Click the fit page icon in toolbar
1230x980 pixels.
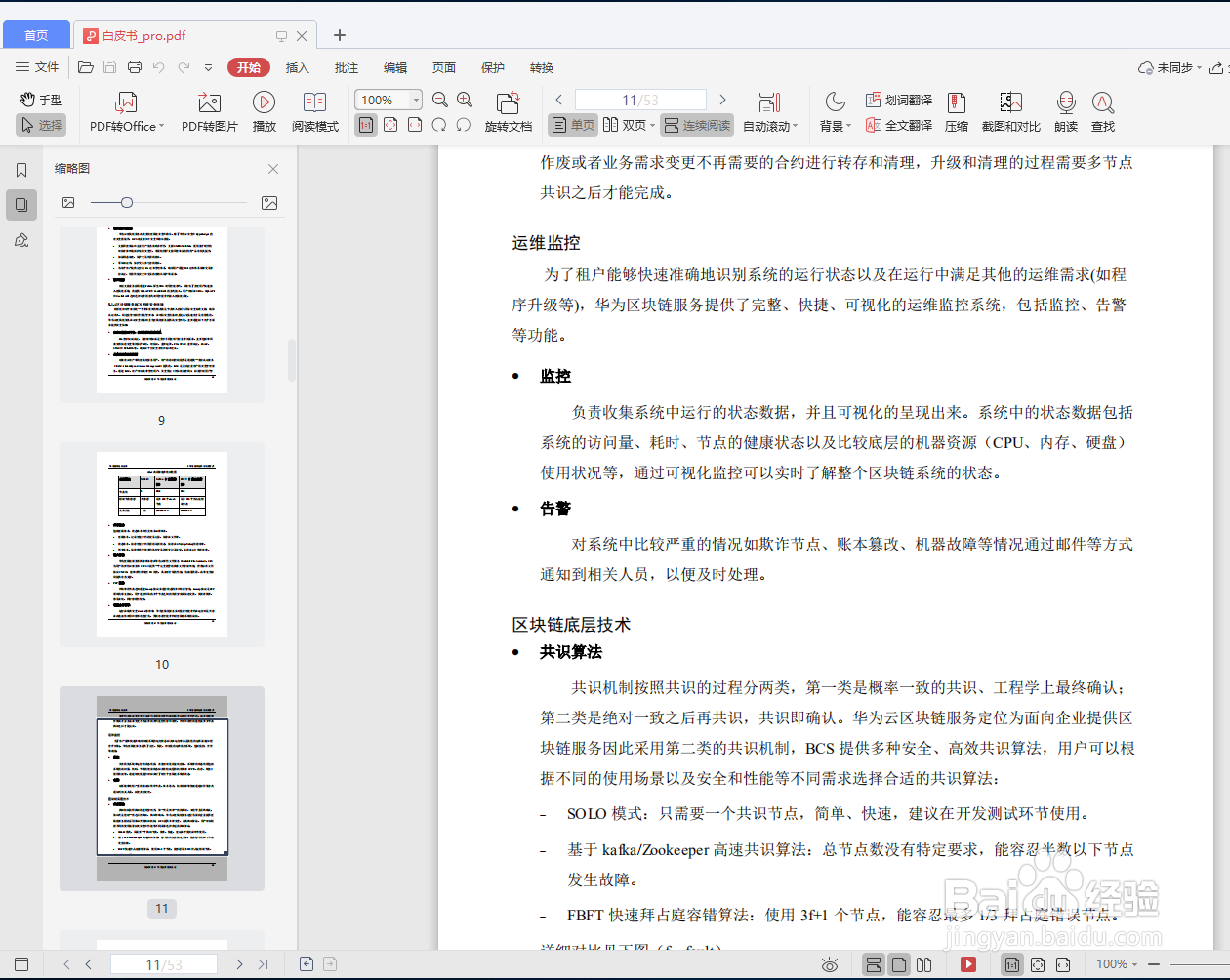(x=390, y=125)
